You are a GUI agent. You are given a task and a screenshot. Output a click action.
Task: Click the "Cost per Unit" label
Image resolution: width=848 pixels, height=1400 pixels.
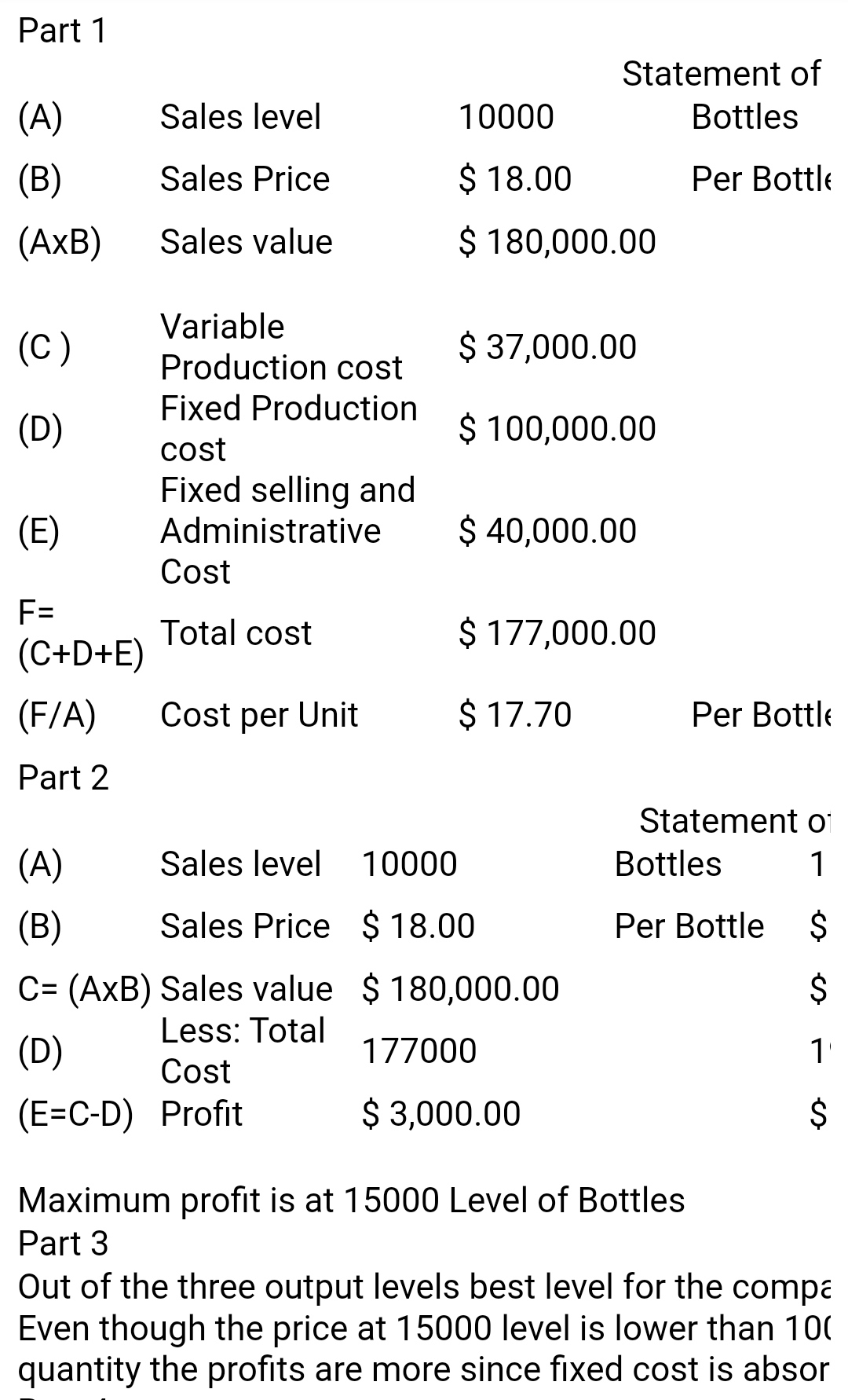(x=258, y=714)
